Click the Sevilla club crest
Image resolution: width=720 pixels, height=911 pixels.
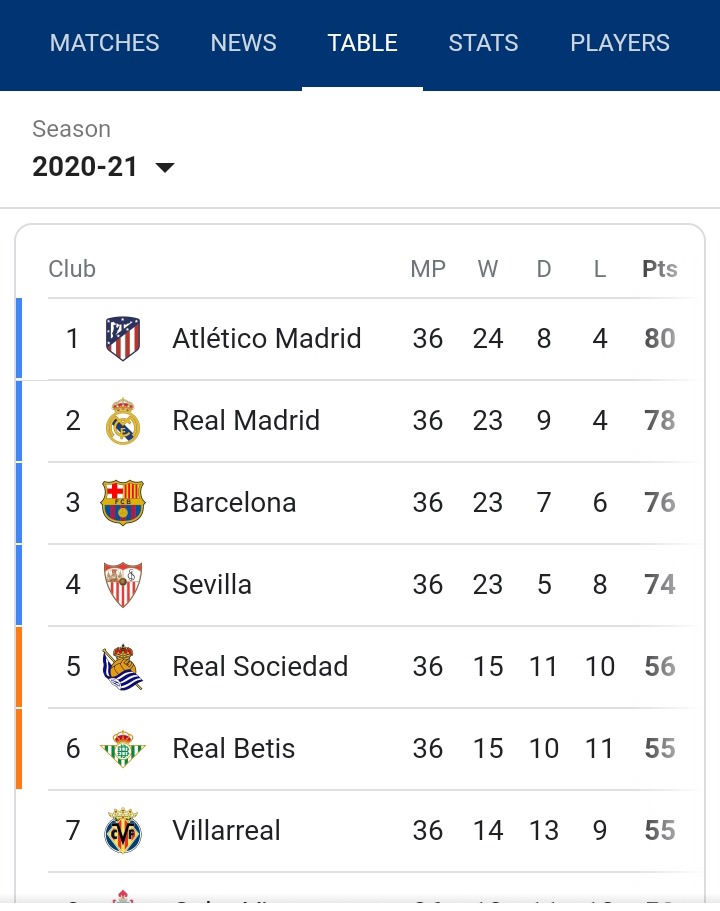pyautogui.click(x=123, y=584)
